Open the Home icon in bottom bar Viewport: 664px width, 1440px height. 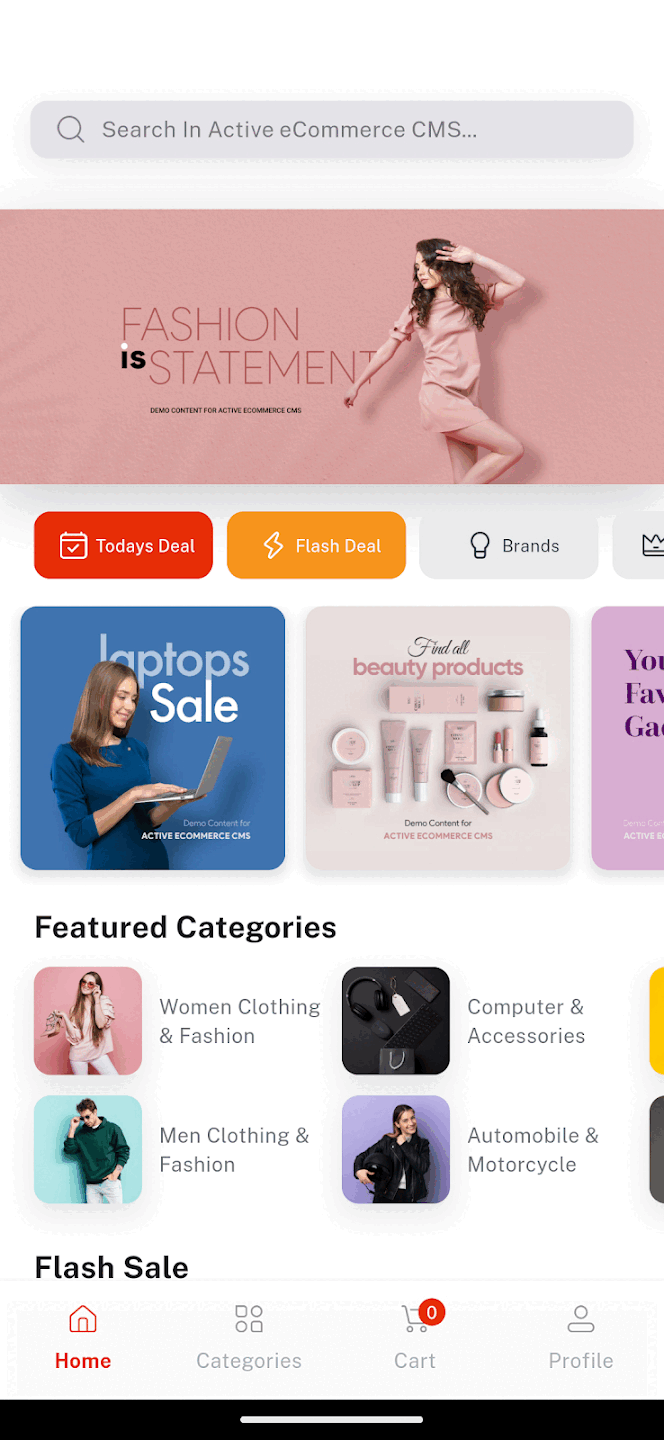pos(83,1319)
